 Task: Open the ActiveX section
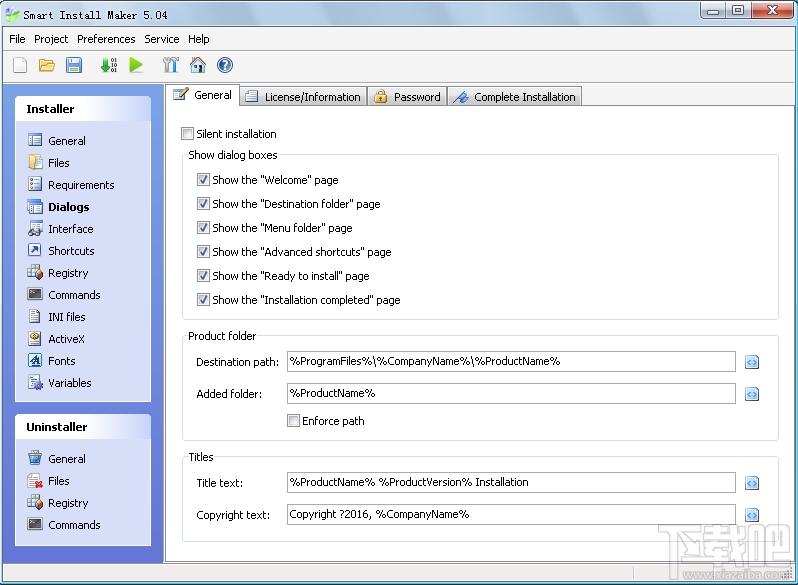coord(56,339)
